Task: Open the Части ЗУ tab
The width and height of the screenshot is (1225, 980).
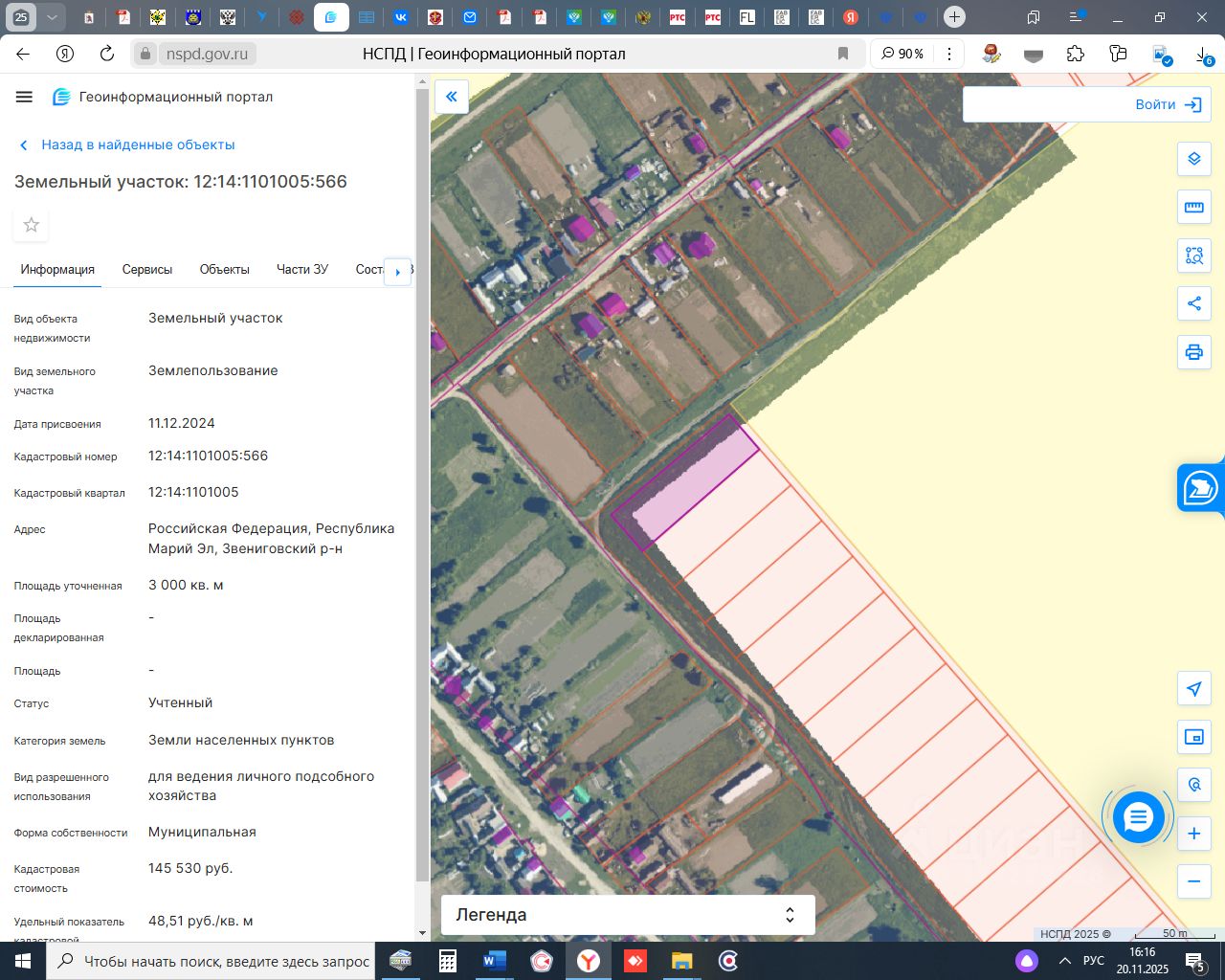Action: (302, 270)
